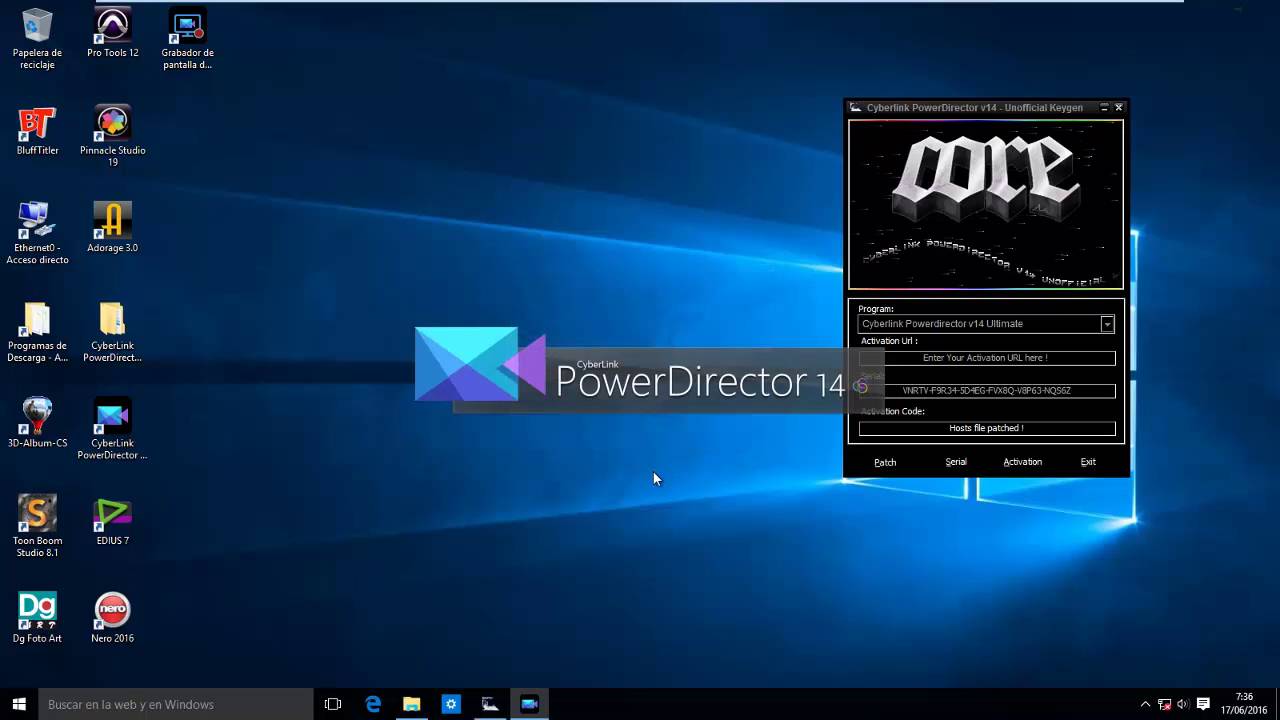Open the Program dropdown arrow in the keygen window
The width and height of the screenshot is (1280, 720).
click(x=1107, y=324)
